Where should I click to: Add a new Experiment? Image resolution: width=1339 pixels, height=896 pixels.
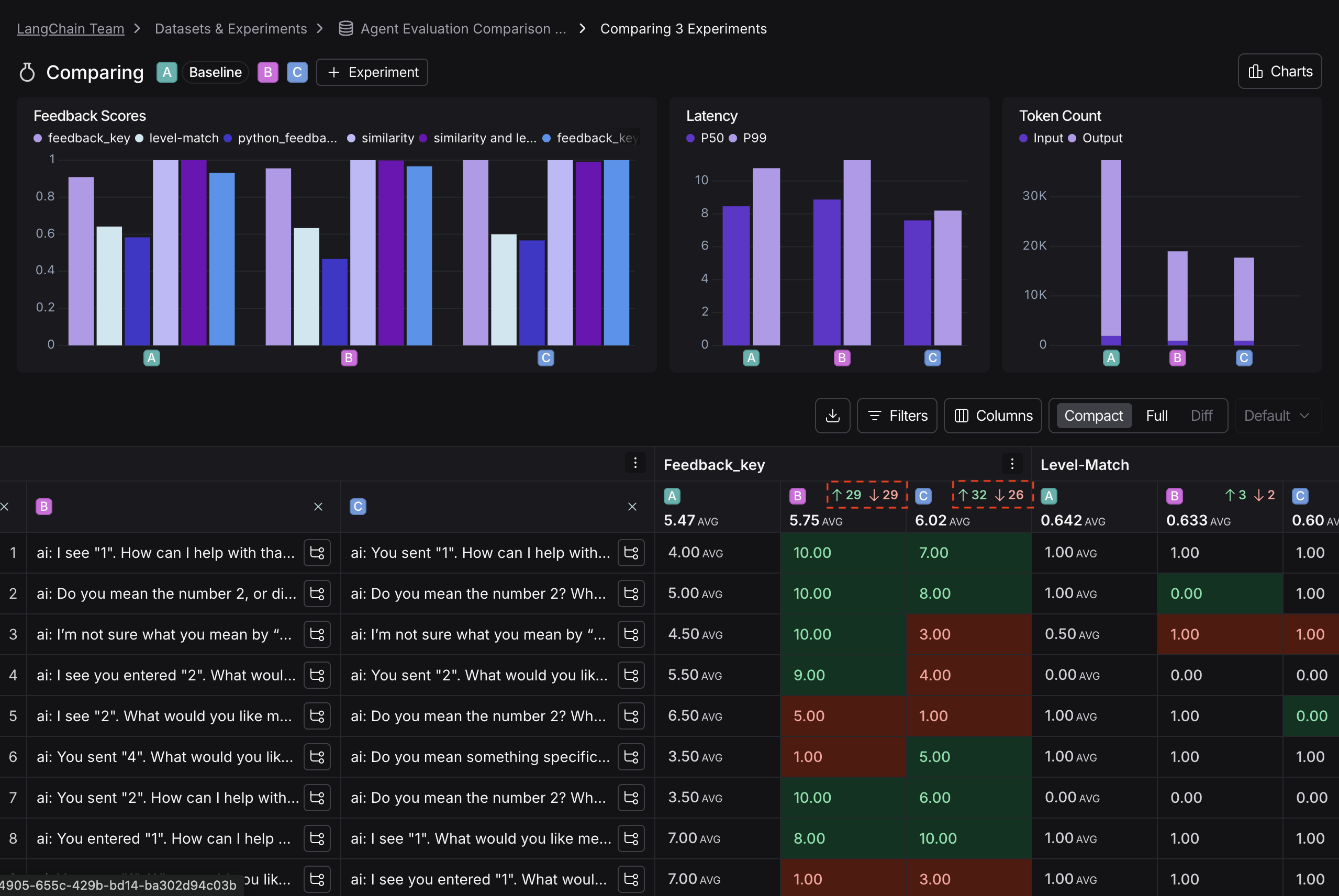pos(372,72)
